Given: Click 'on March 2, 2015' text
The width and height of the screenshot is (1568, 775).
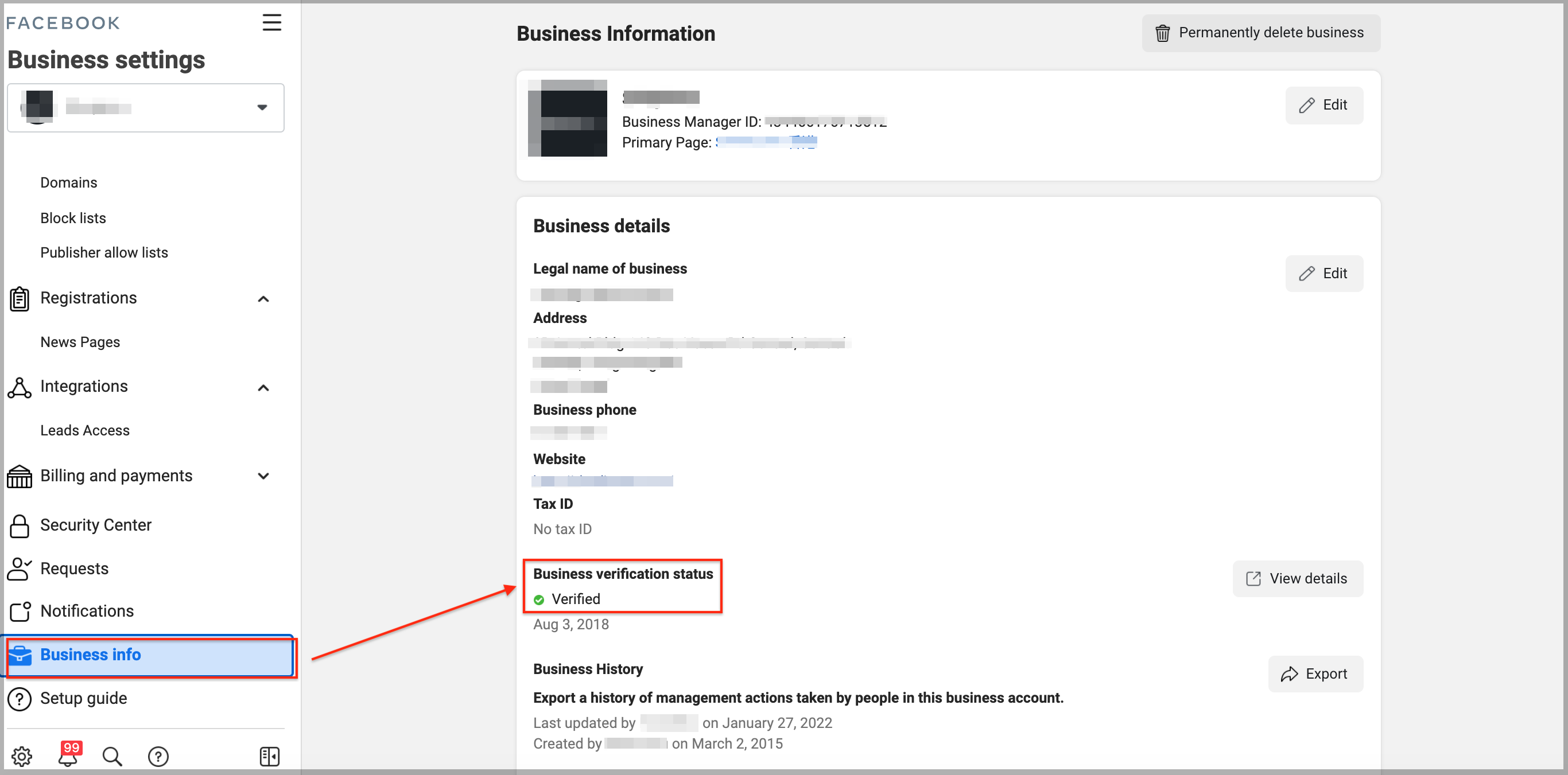Looking at the screenshot, I should pos(727,743).
